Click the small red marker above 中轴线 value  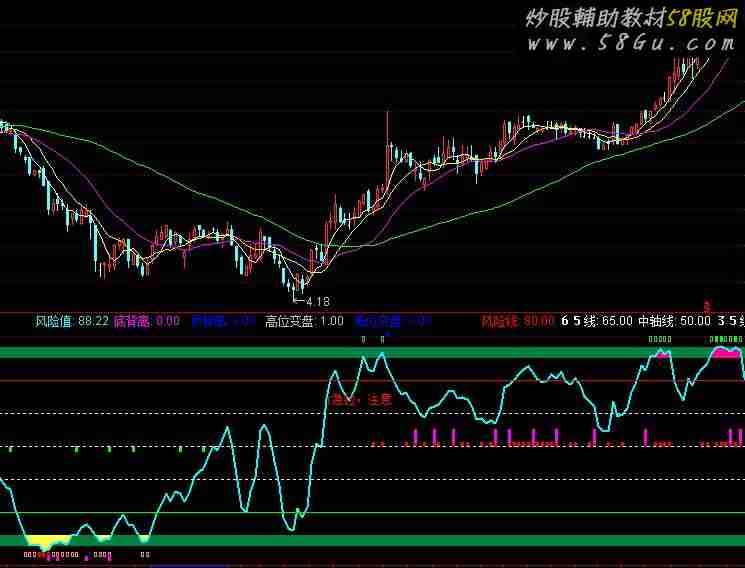706,305
